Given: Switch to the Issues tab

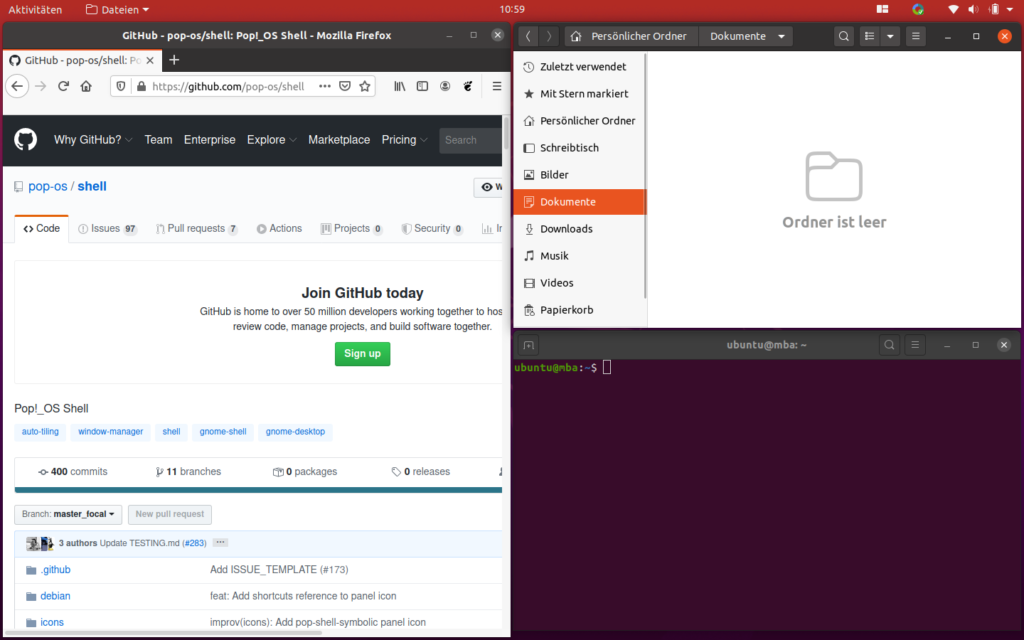Looking at the screenshot, I should point(107,229).
